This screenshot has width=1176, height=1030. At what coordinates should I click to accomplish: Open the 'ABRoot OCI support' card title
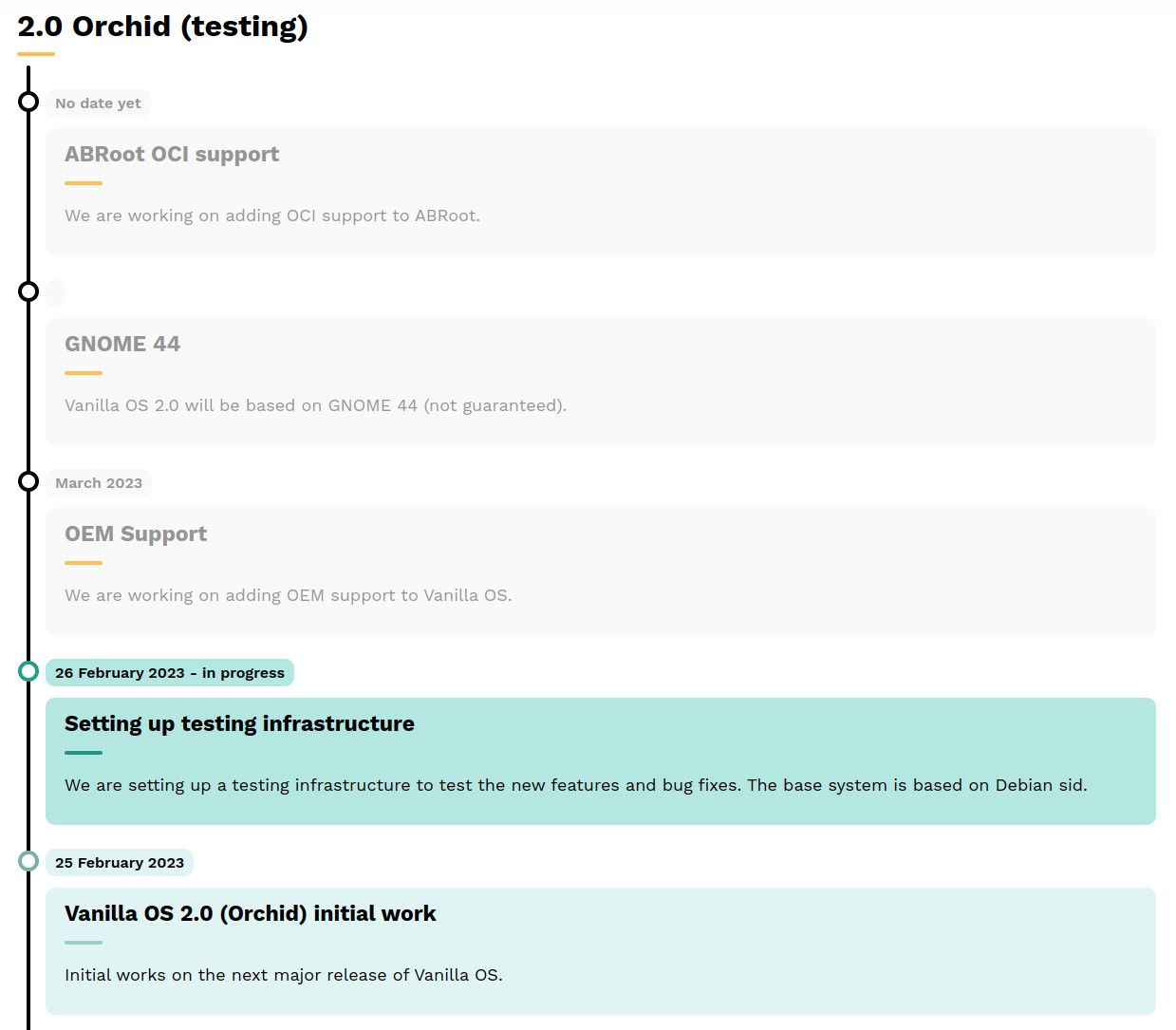click(x=172, y=155)
